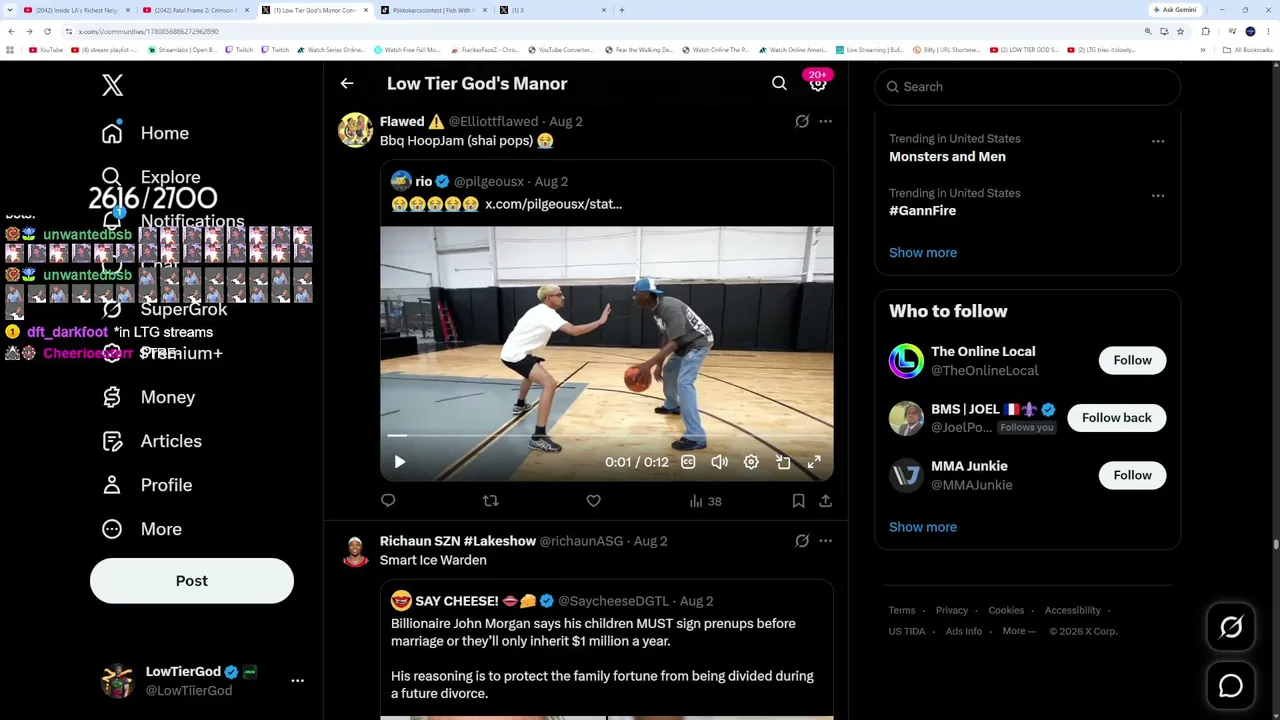Viewport: 1280px width, 720px height.
Task: Play the basketball video
Action: point(400,462)
